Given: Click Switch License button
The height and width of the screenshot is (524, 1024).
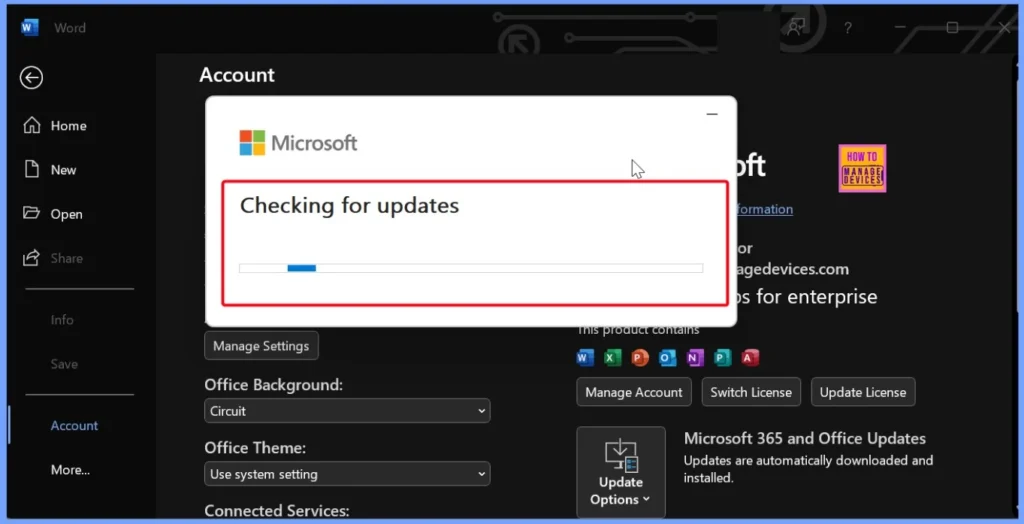Looking at the screenshot, I should 751,392.
